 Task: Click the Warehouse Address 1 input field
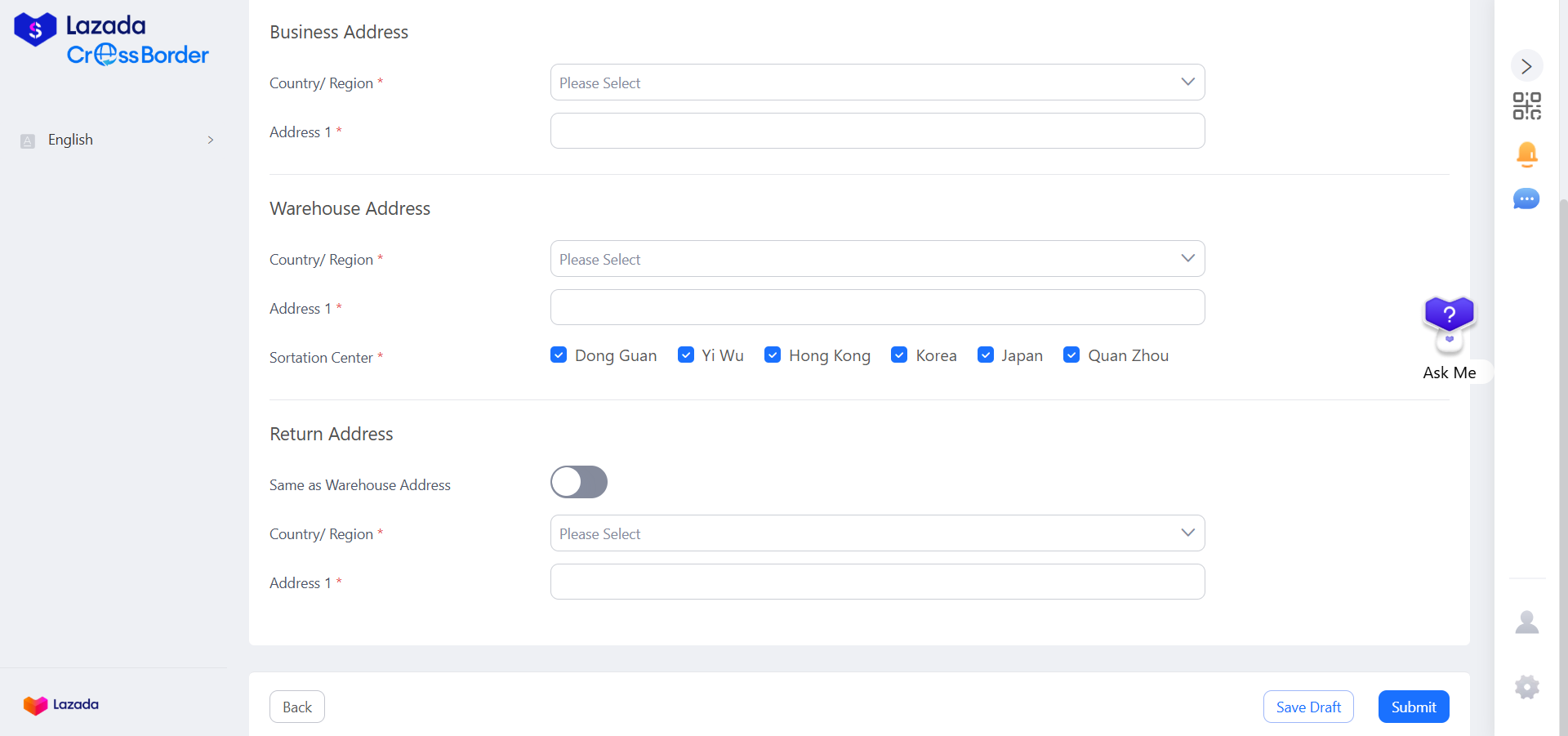pyautogui.click(x=877, y=308)
